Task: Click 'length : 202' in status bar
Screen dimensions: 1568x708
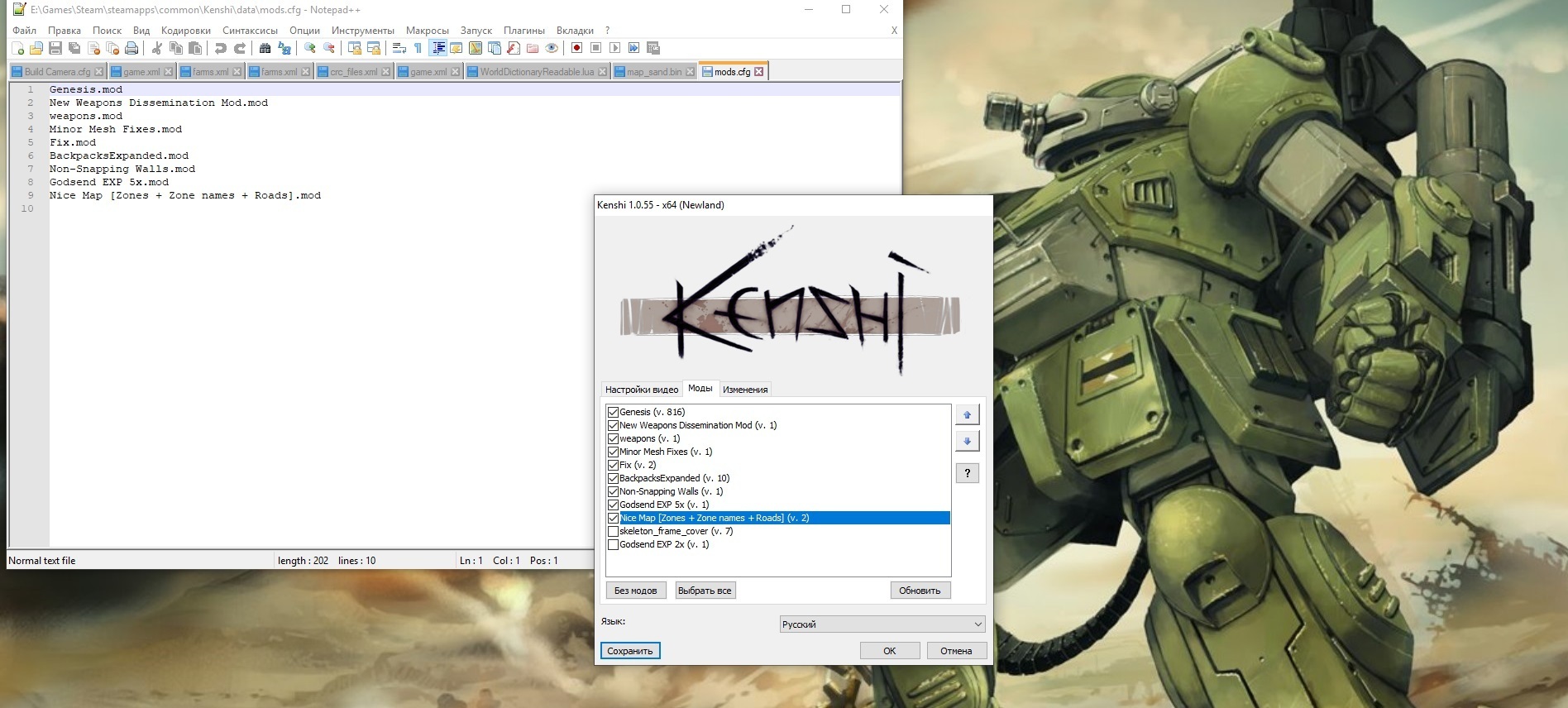Action: [x=303, y=561]
